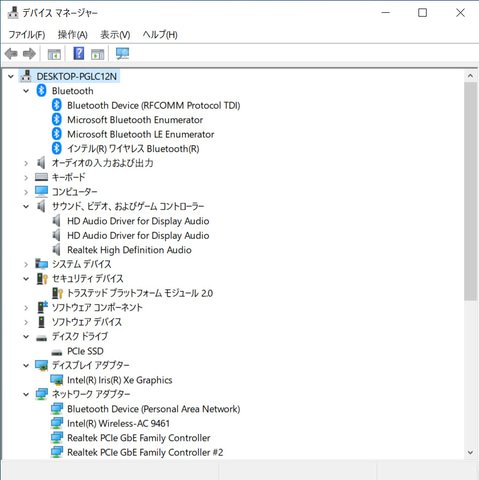
Task: Select the first HD Audio Driver for Display Audio
Action: pyautogui.click(x=138, y=221)
